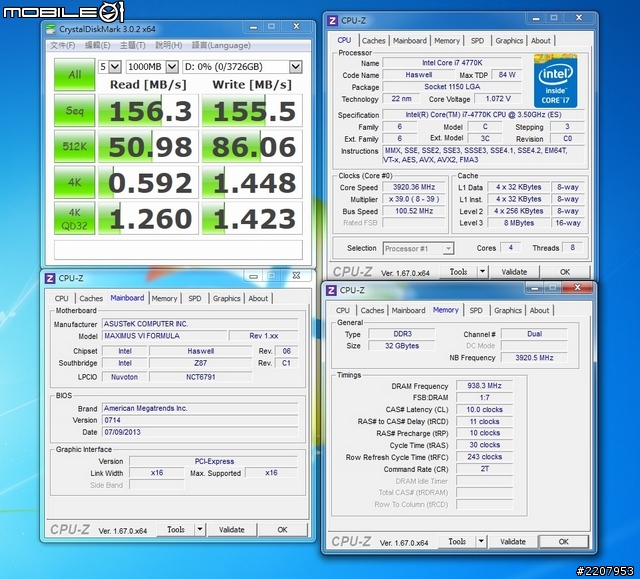Screen dimensions: 640x579
Task: Click the empty comment field in CrystalDiskMark
Action: click(178, 249)
